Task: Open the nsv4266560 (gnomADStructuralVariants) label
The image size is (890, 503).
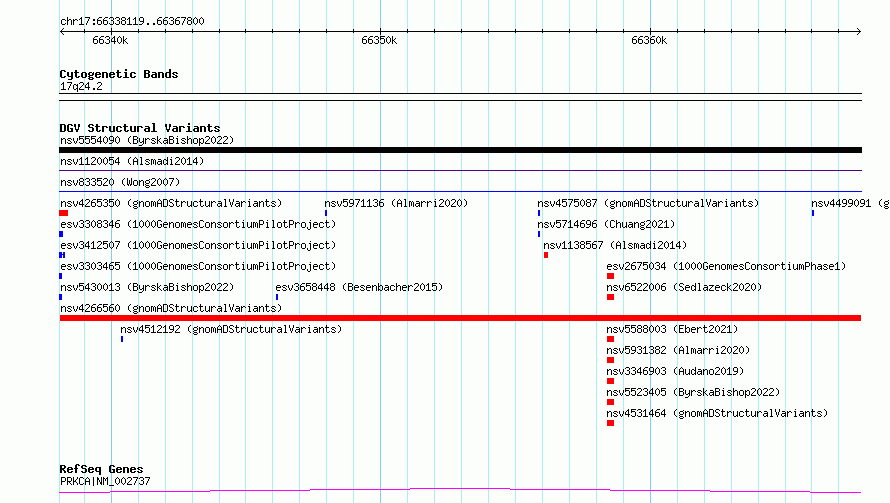Action: click(171, 308)
